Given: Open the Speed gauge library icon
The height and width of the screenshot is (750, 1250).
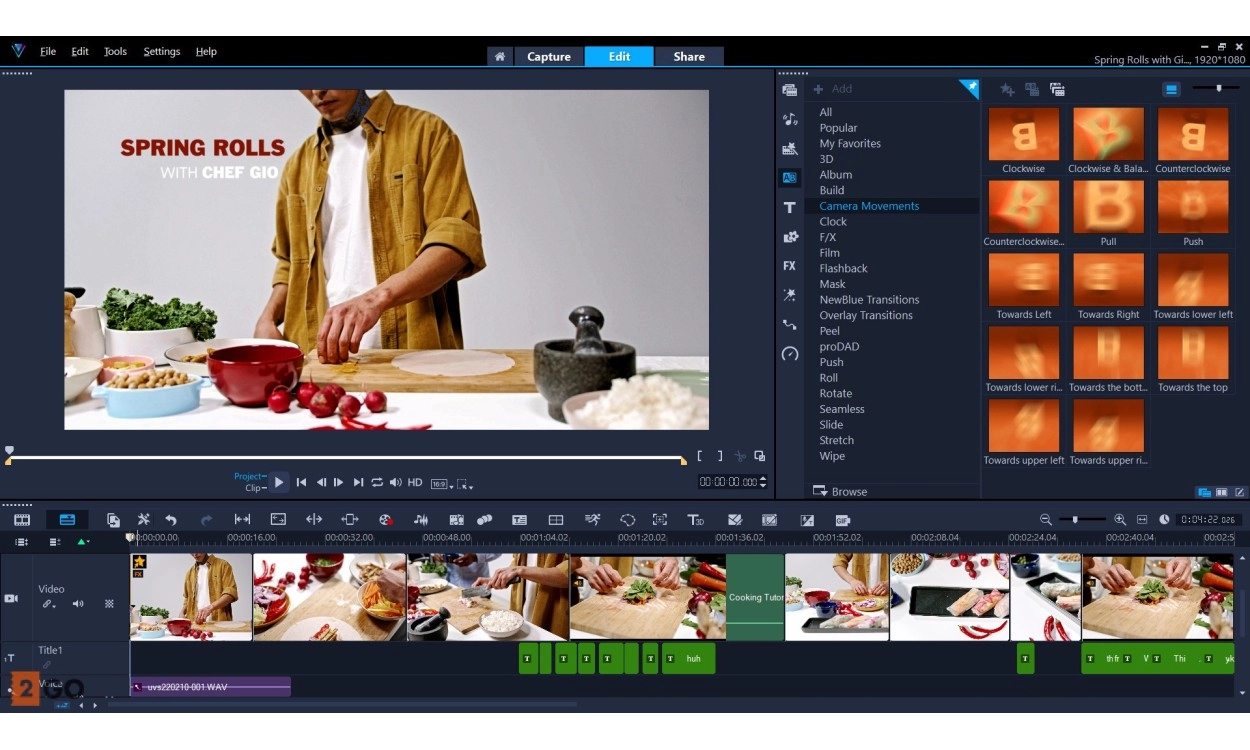Looking at the screenshot, I should click(x=790, y=354).
